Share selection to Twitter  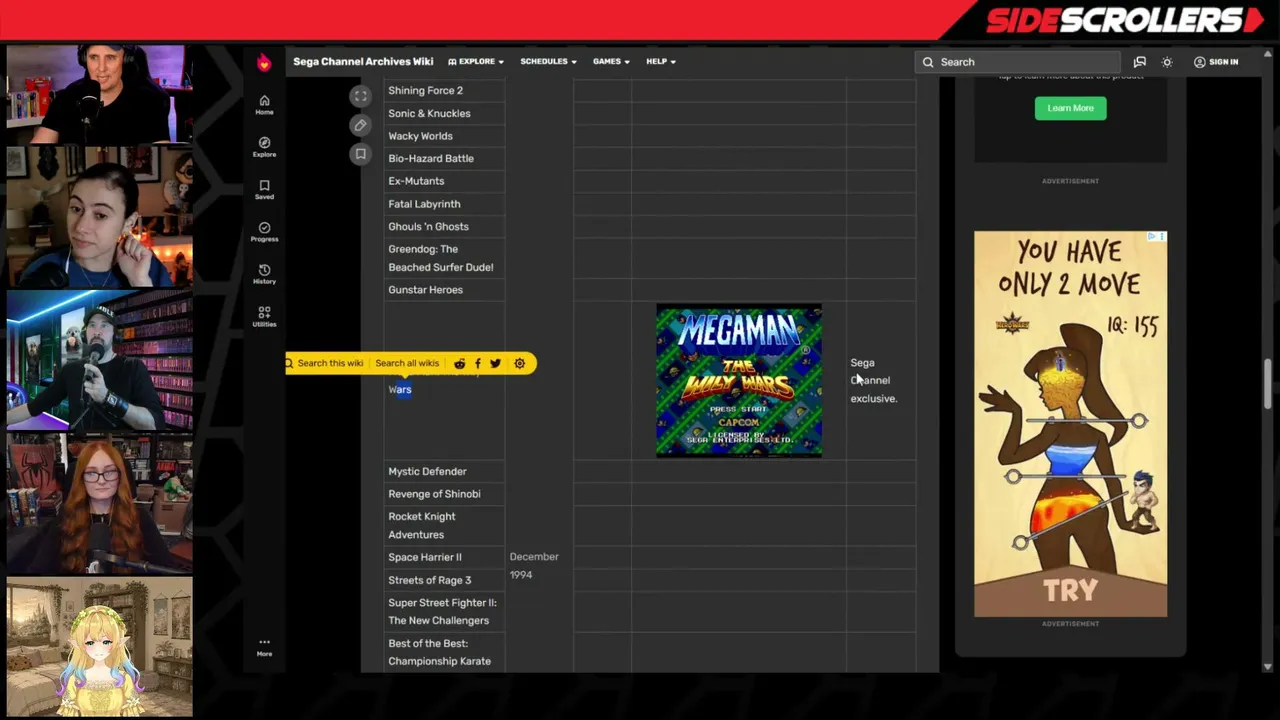point(495,363)
